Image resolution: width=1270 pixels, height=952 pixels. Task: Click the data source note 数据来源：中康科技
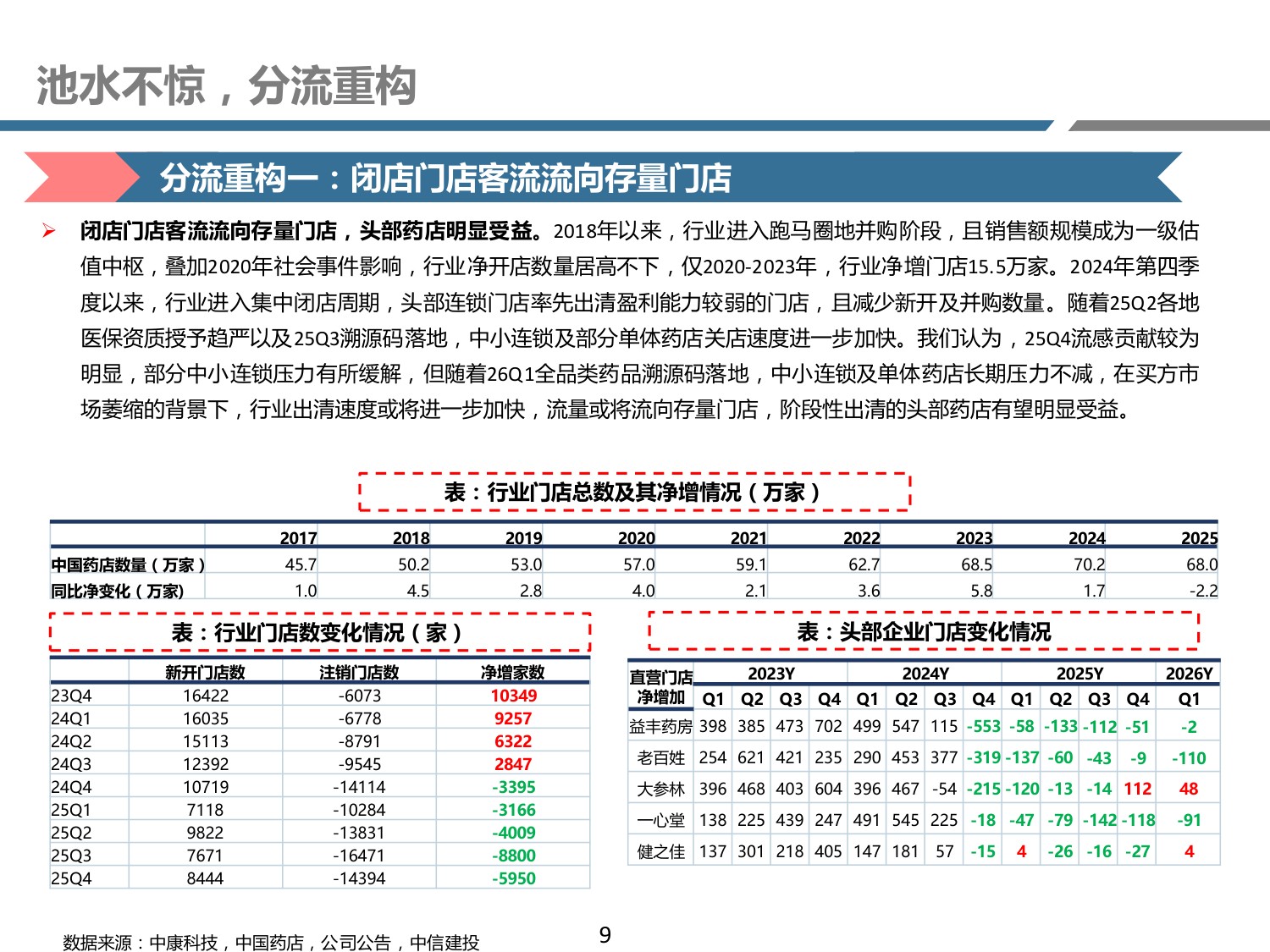(x=271, y=943)
